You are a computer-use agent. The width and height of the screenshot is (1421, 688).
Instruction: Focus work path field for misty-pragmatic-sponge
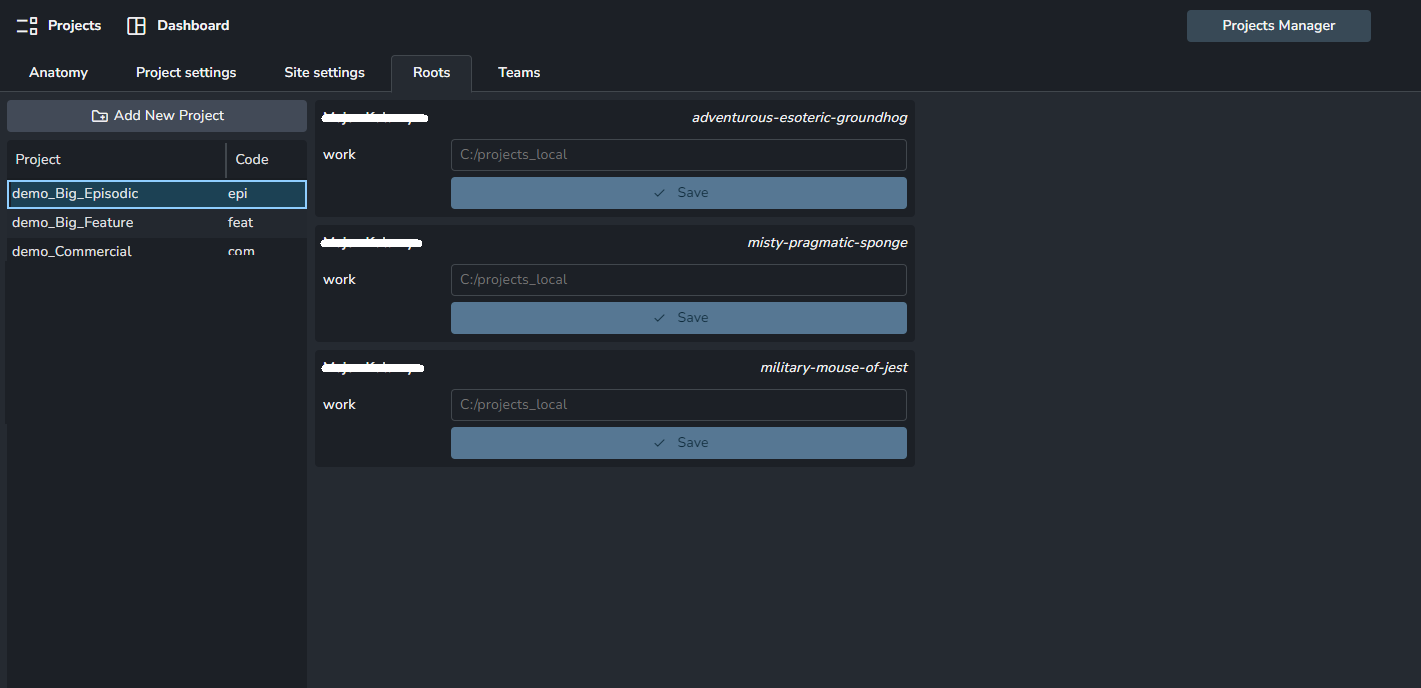(678, 280)
